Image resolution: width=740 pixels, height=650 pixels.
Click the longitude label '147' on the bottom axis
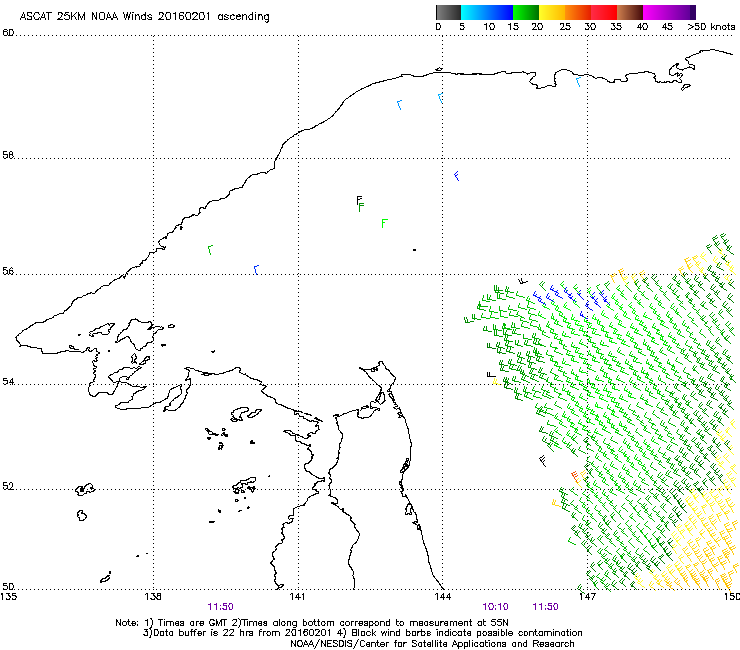coord(588,597)
